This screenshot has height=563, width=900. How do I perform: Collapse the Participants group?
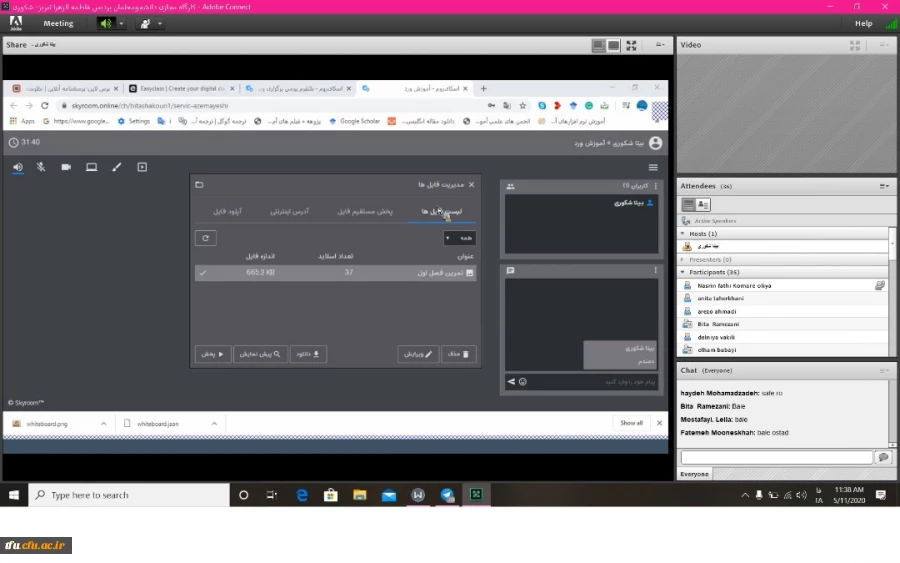tap(684, 272)
